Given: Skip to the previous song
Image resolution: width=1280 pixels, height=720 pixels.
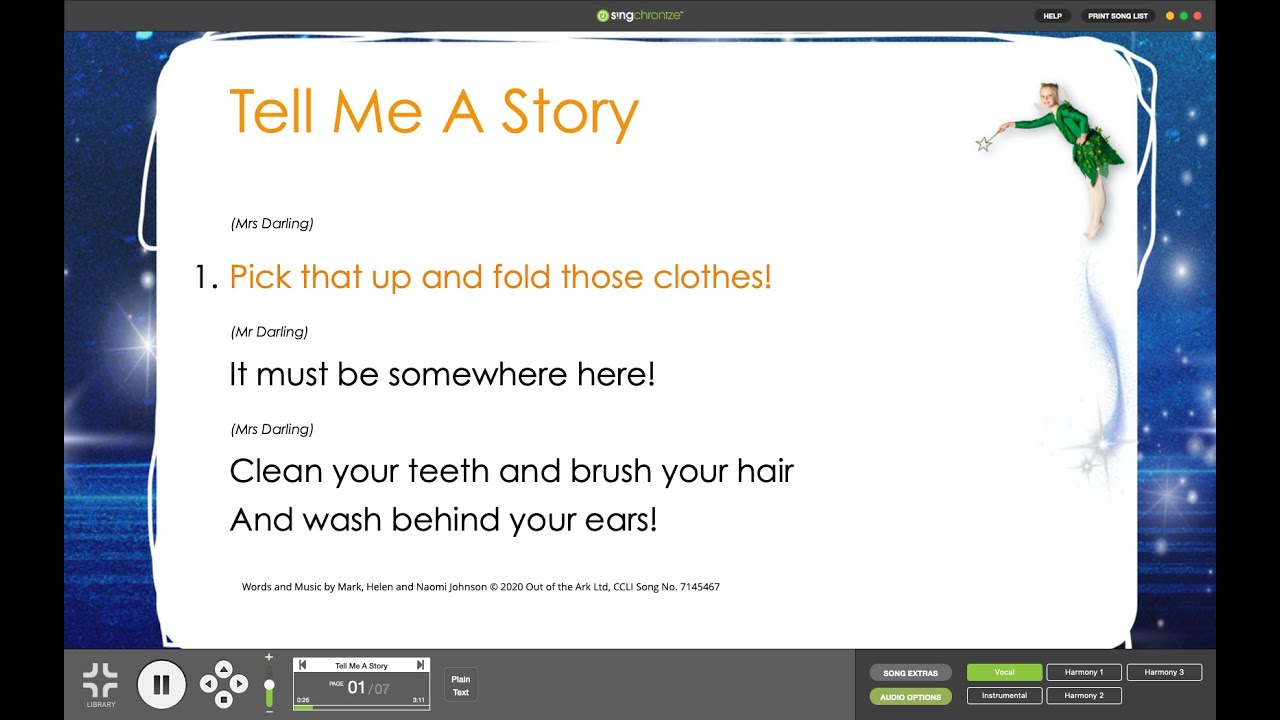Looking at the screenshot, I should [303, 665].
